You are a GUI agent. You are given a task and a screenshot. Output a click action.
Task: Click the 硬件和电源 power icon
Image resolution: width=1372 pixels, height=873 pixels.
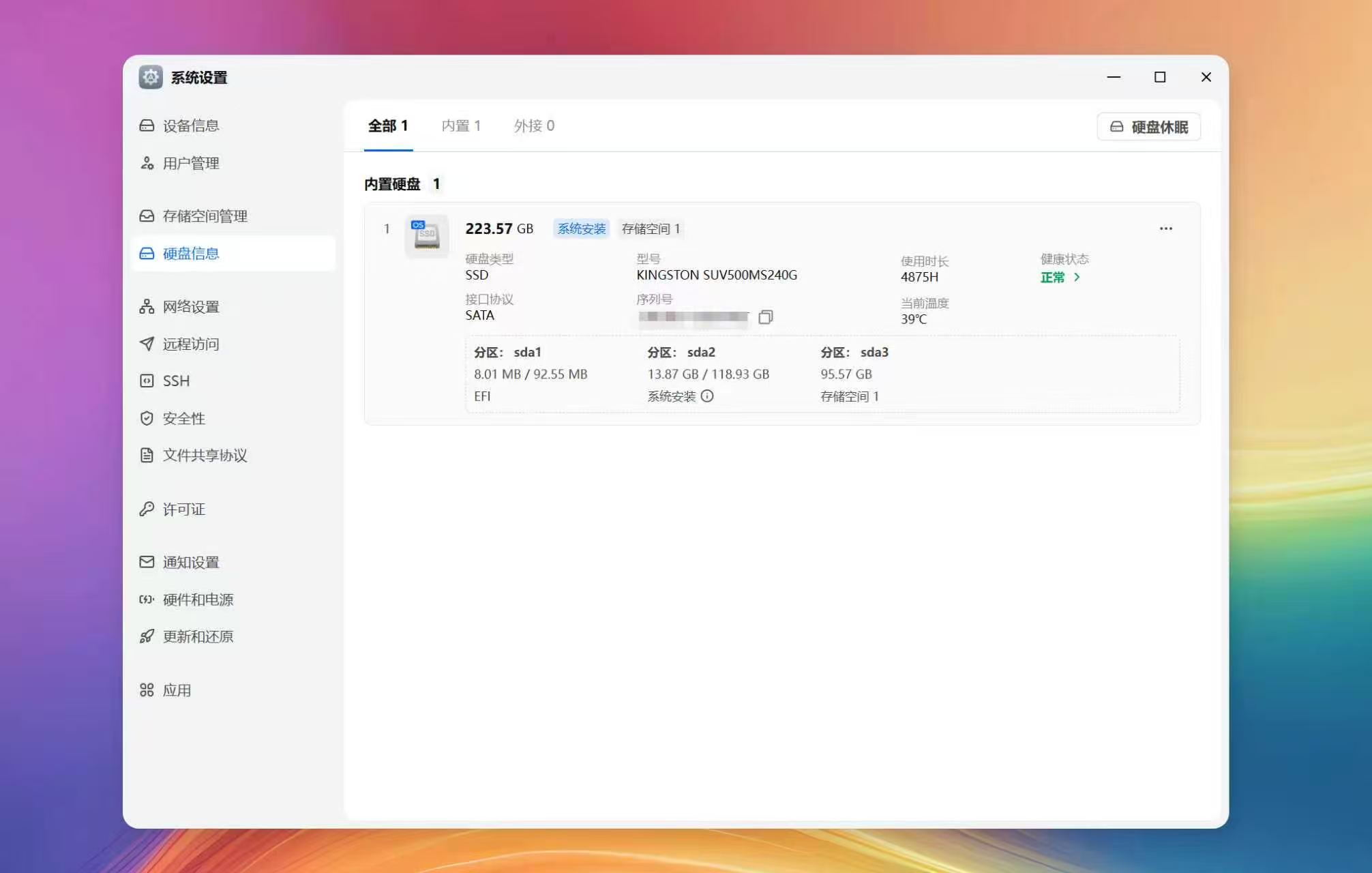coord(147,600)
